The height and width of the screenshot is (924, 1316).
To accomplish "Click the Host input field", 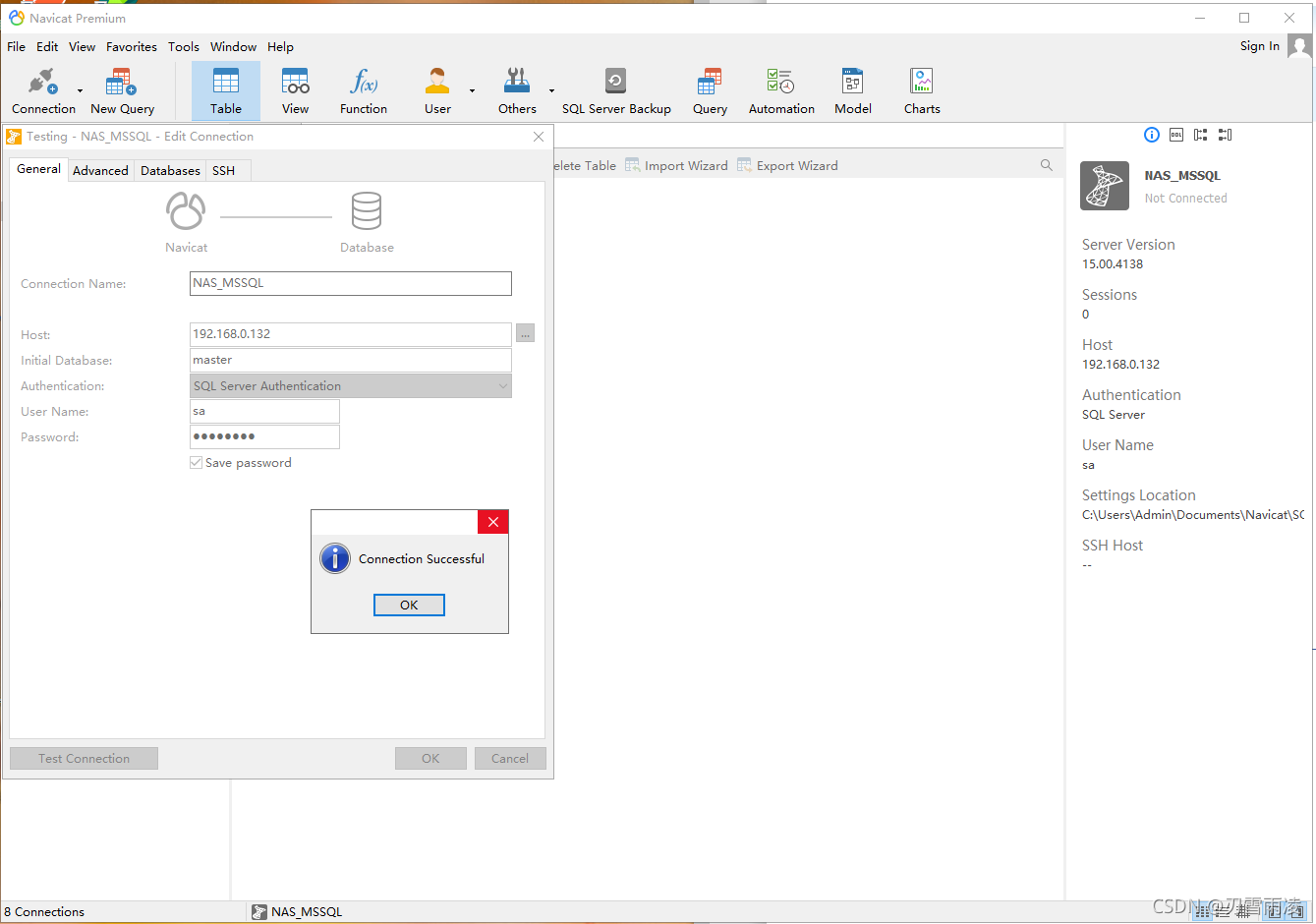I will tap(351, 334).
